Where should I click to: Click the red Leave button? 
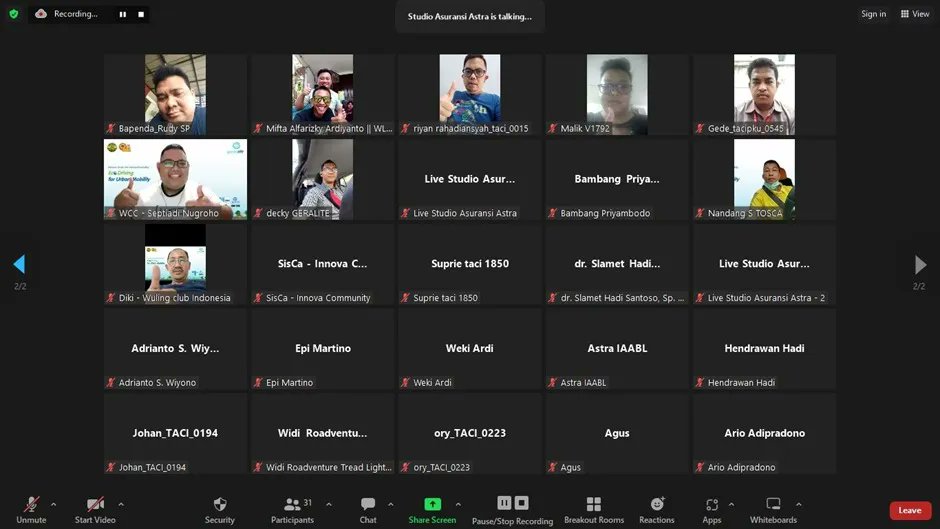[910, 510]
